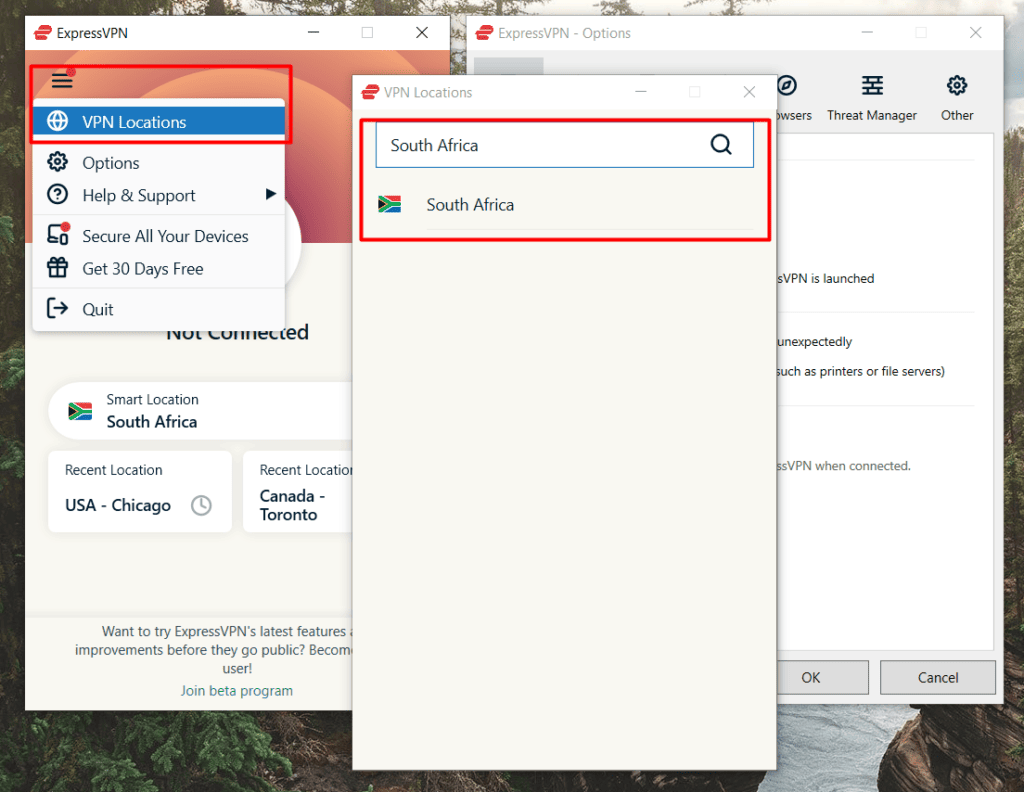Click the Browsers compass icon
Image resolution: width=1024 pixels, height=792 pixels.
click(786, 86)
